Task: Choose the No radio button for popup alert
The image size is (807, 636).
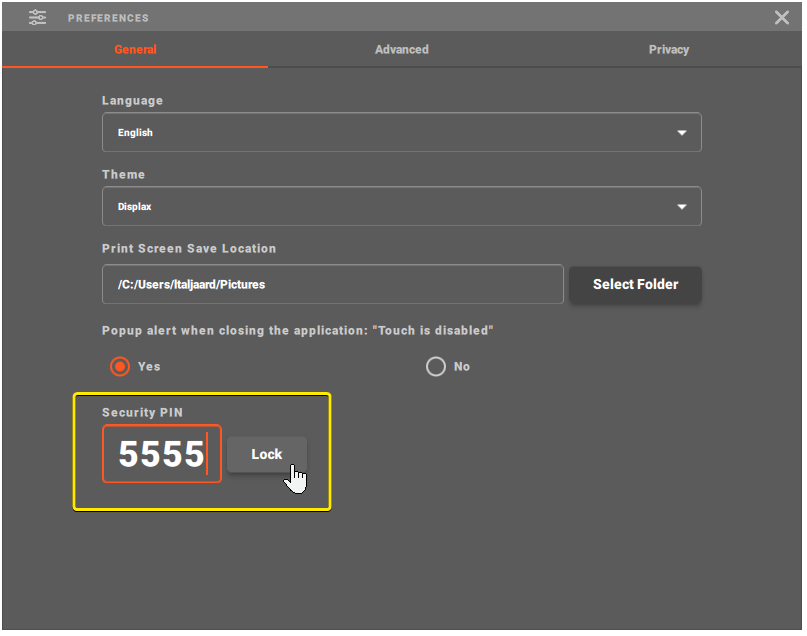Action: (x=435, y=366)
